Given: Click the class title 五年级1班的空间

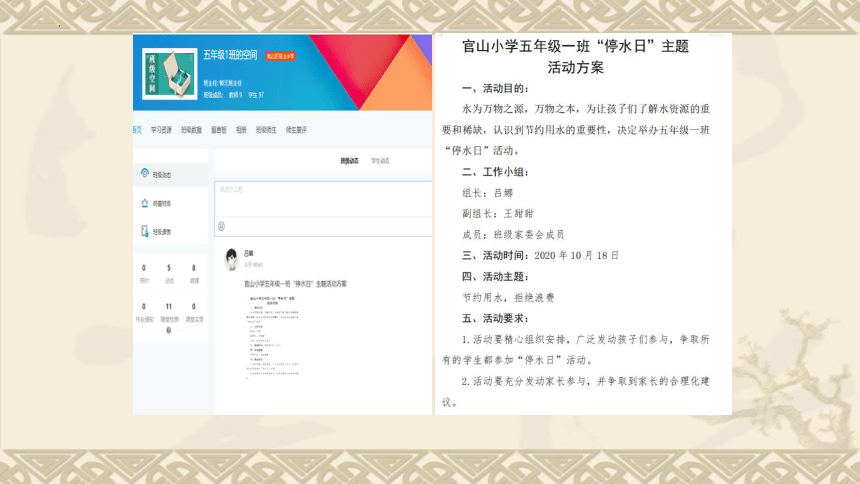Looking at the screenshot, I should [x=230, y=55].
